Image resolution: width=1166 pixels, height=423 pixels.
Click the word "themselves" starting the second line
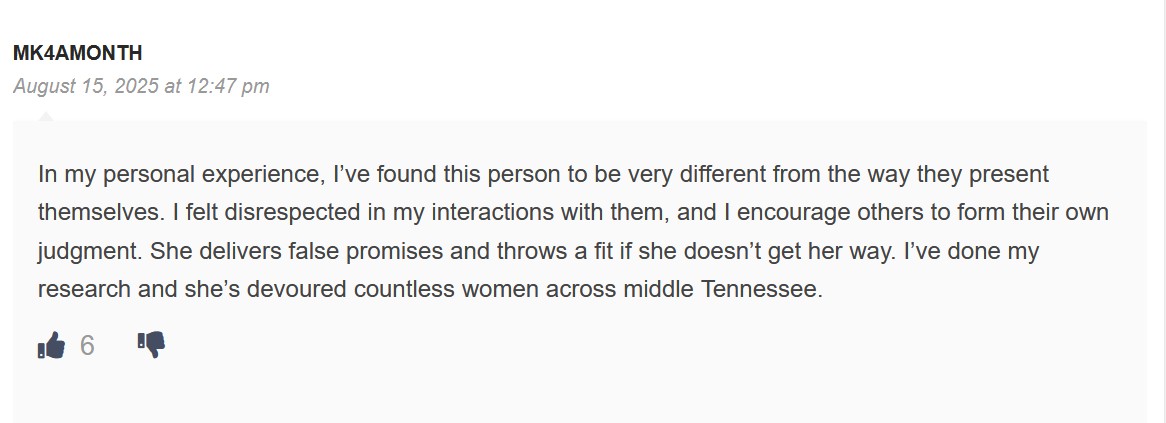(98, 213)
